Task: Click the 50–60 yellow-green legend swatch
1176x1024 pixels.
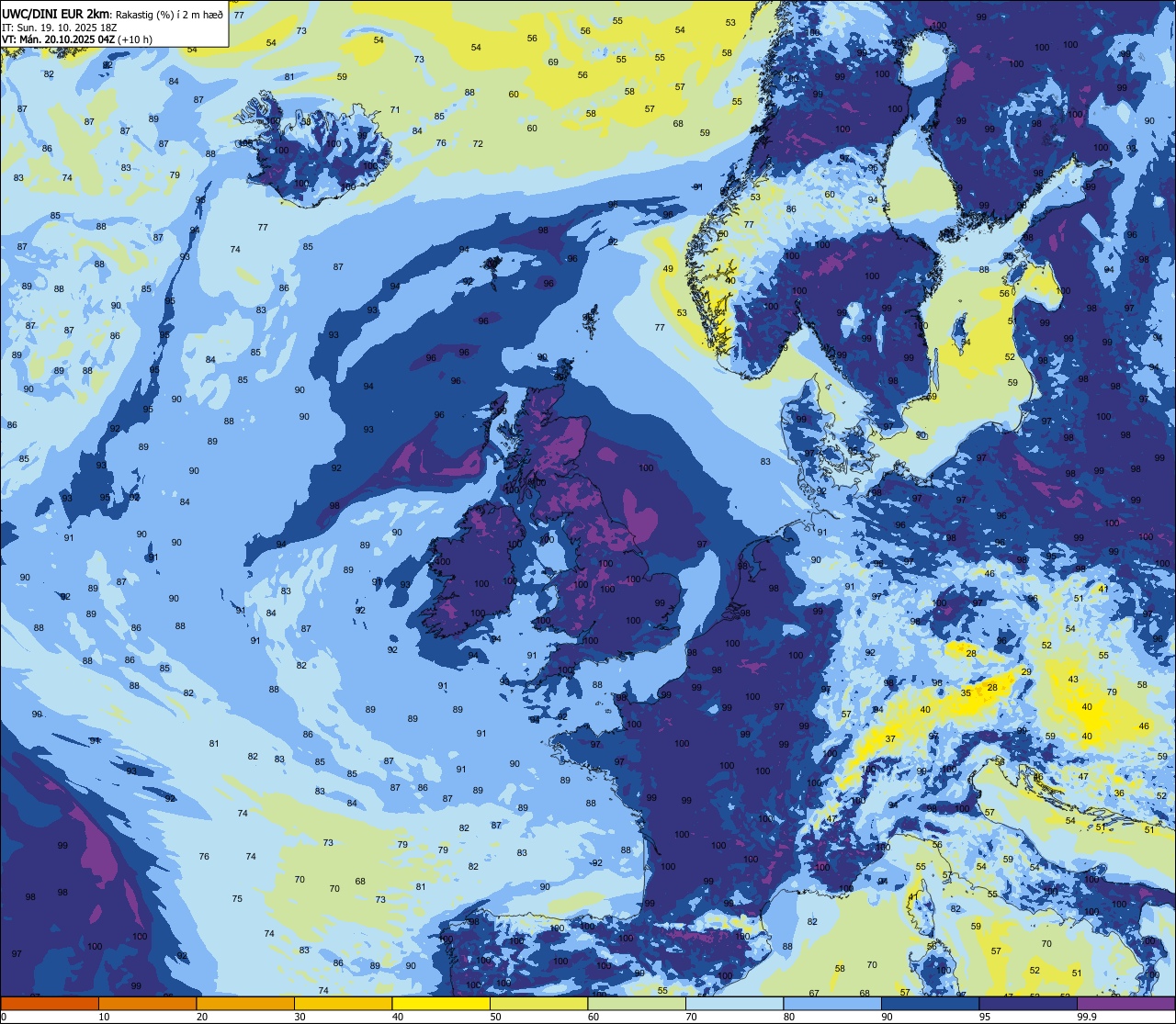Action: tap(538, 1004)
